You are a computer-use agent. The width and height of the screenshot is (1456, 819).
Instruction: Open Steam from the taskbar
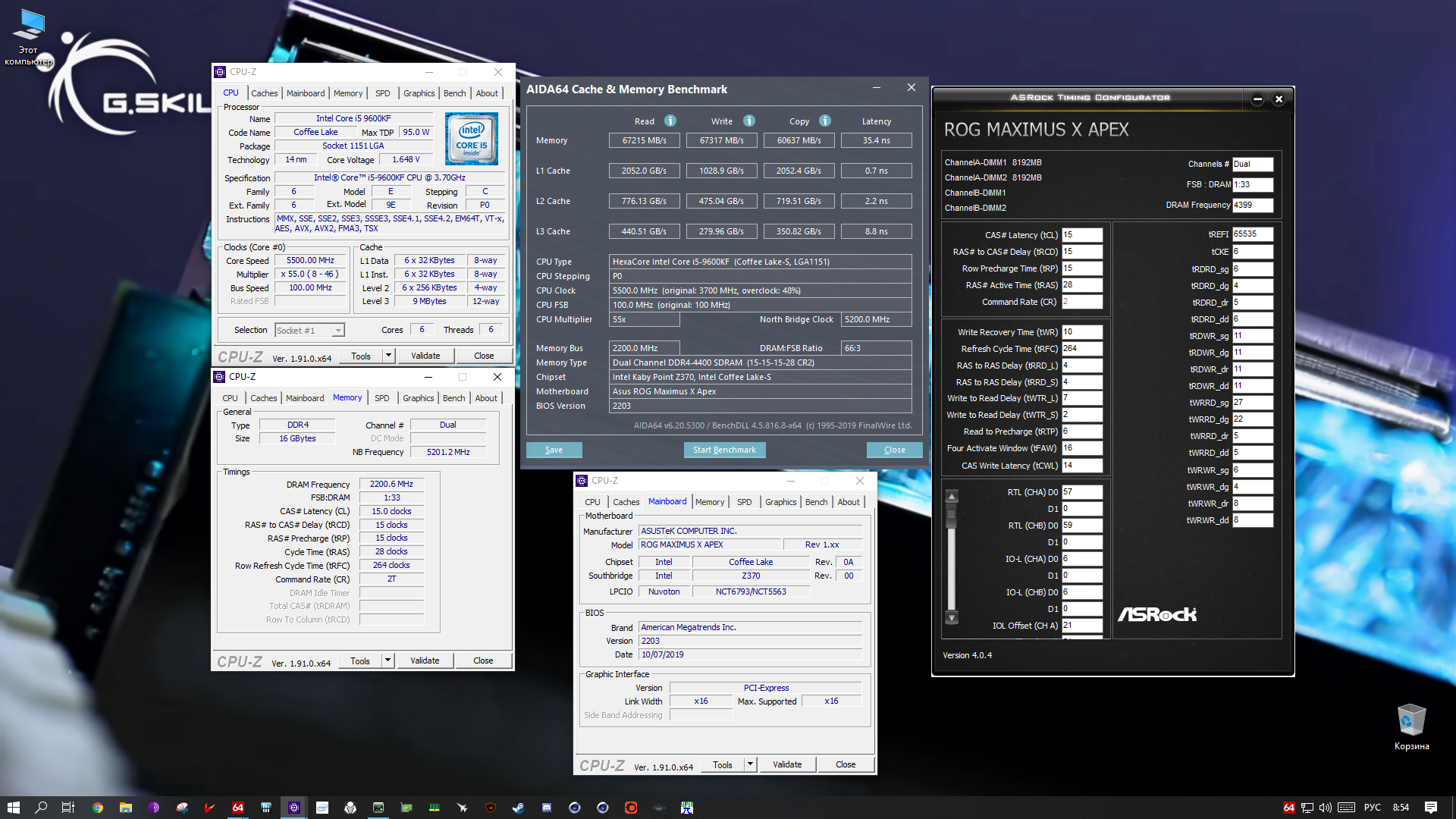coord(519,808)
